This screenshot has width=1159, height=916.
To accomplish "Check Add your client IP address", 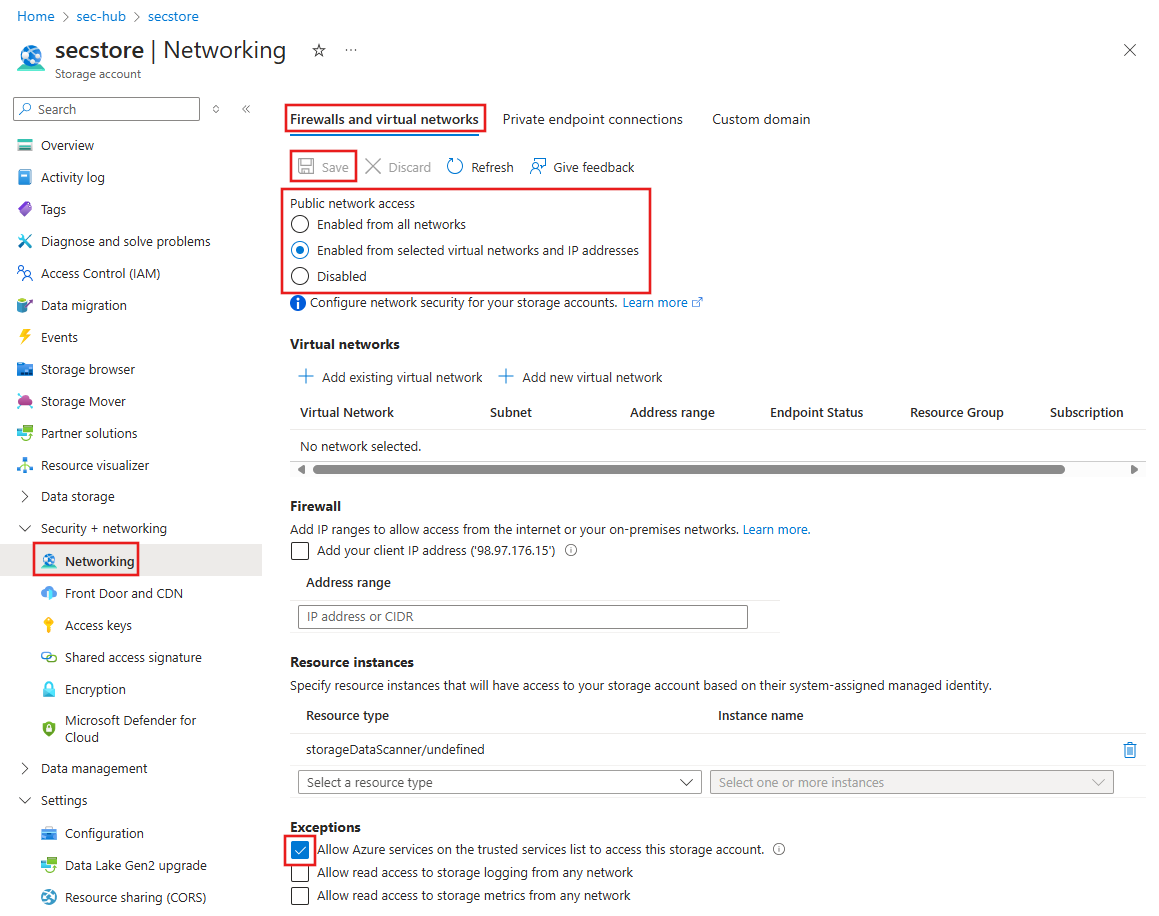I will 300,551.
